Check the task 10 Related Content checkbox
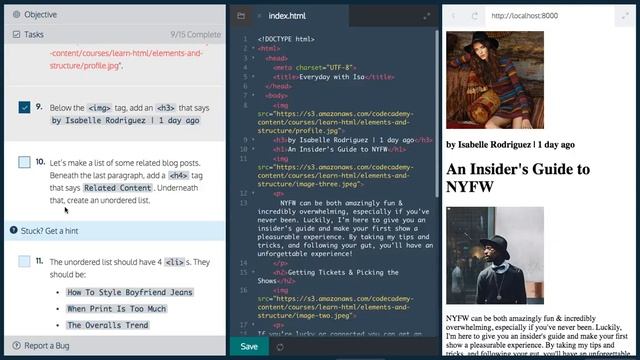Viewport: 640px width, 360px height. coord(24,162)
